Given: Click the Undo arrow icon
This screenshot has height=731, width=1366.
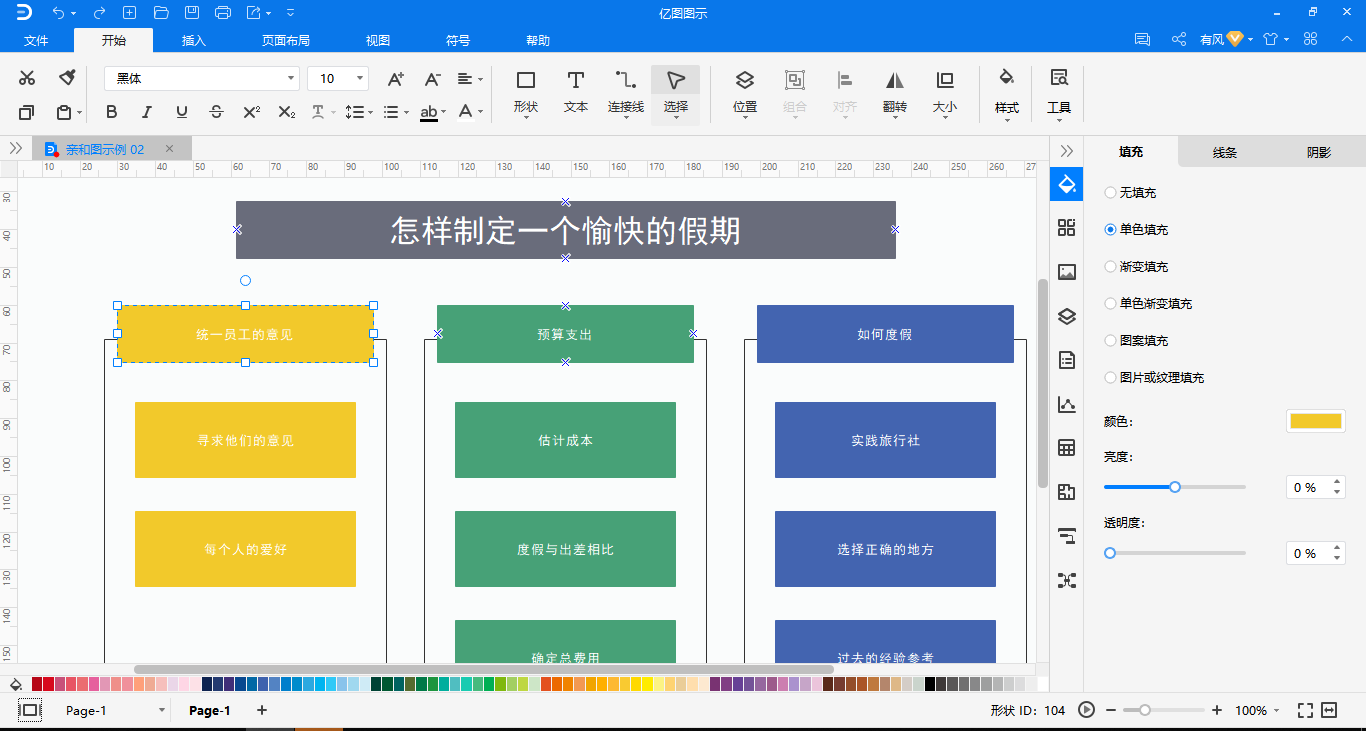Looking at the screenshot, I should coord(58,12).
